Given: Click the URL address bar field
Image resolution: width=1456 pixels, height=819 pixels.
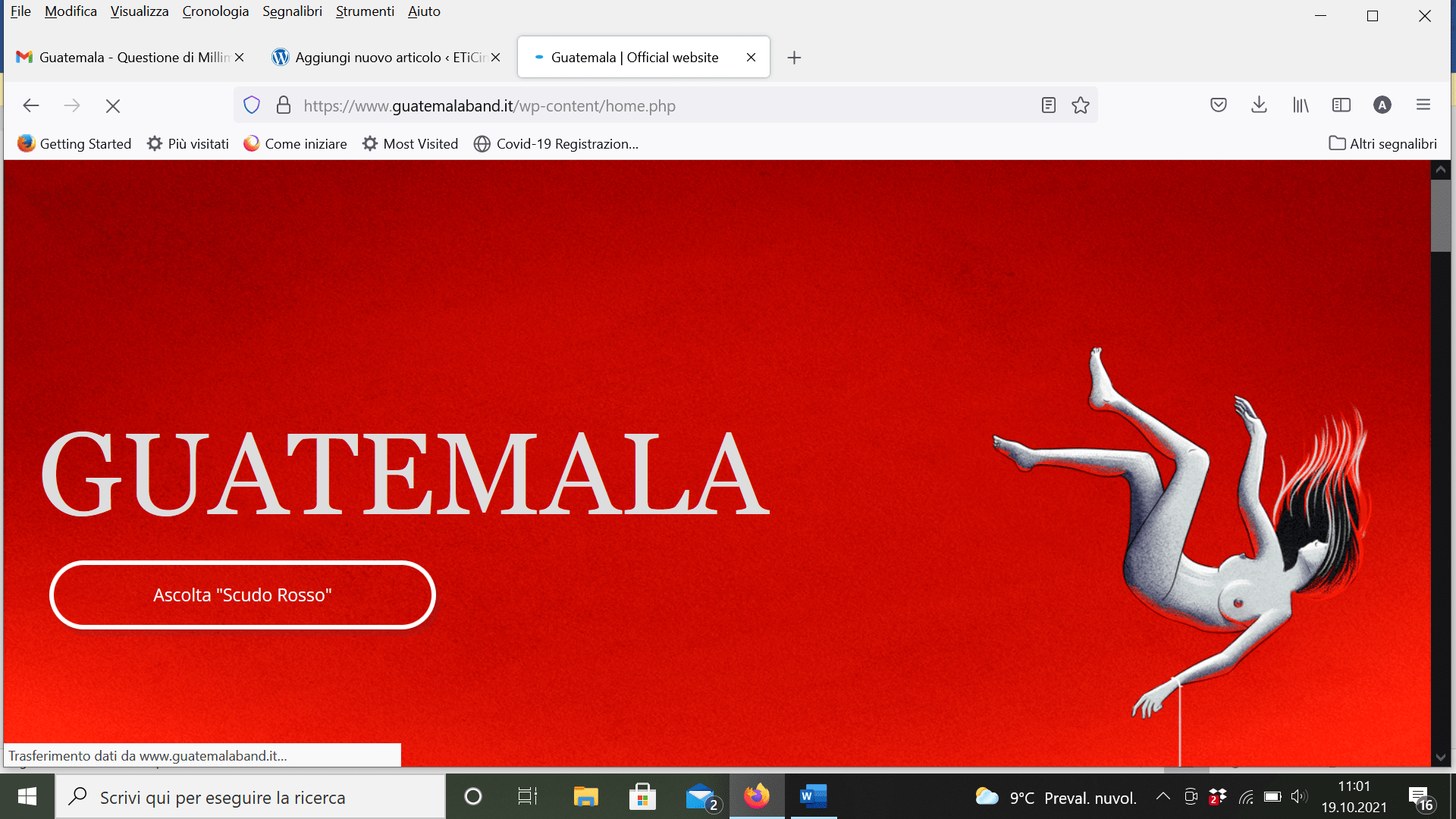Looking at the screenshot, I should (x=666, y=105).
